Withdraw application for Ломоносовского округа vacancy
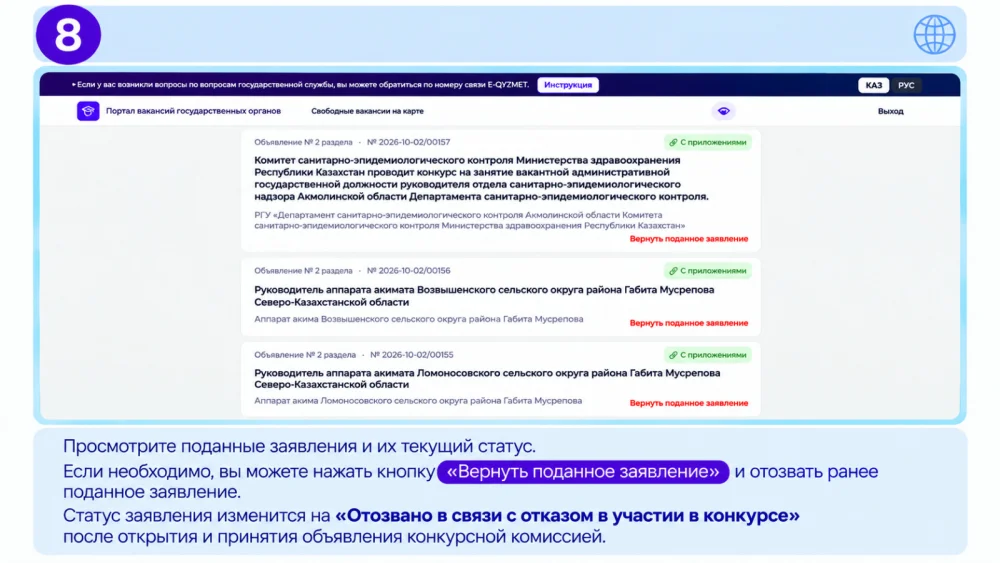The height and width of the screenshot is (563, 1000). coord(689,403)
